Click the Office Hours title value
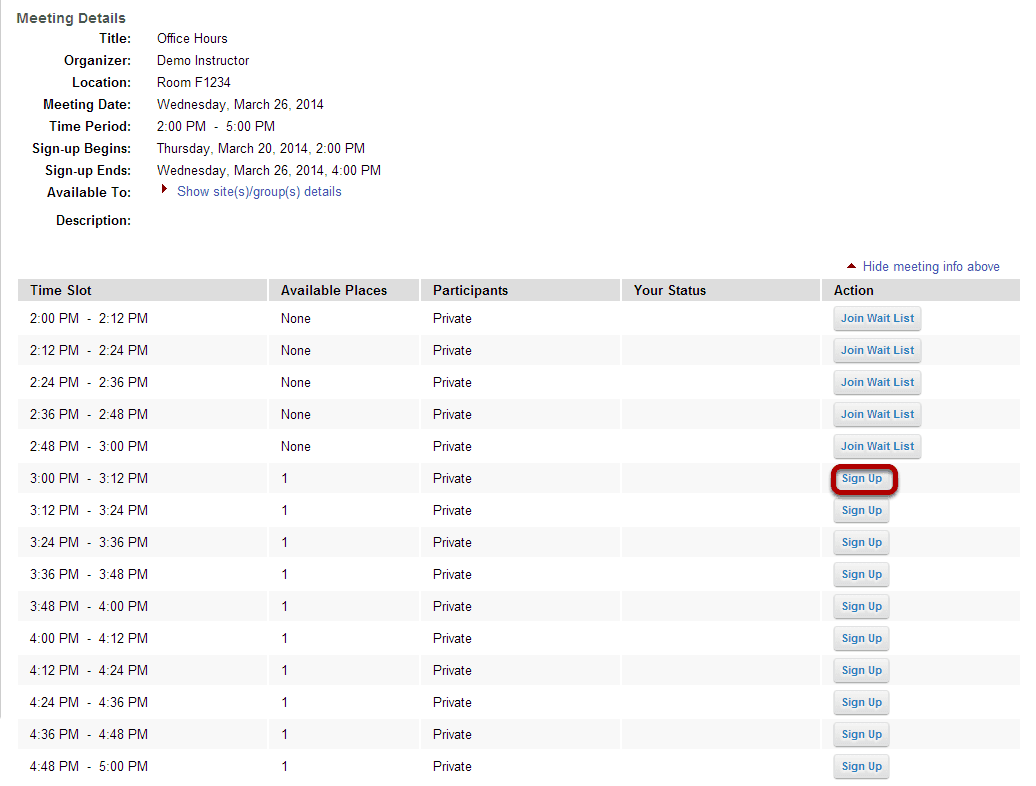The image size is (1036, 786). click(x=192, y=38)
